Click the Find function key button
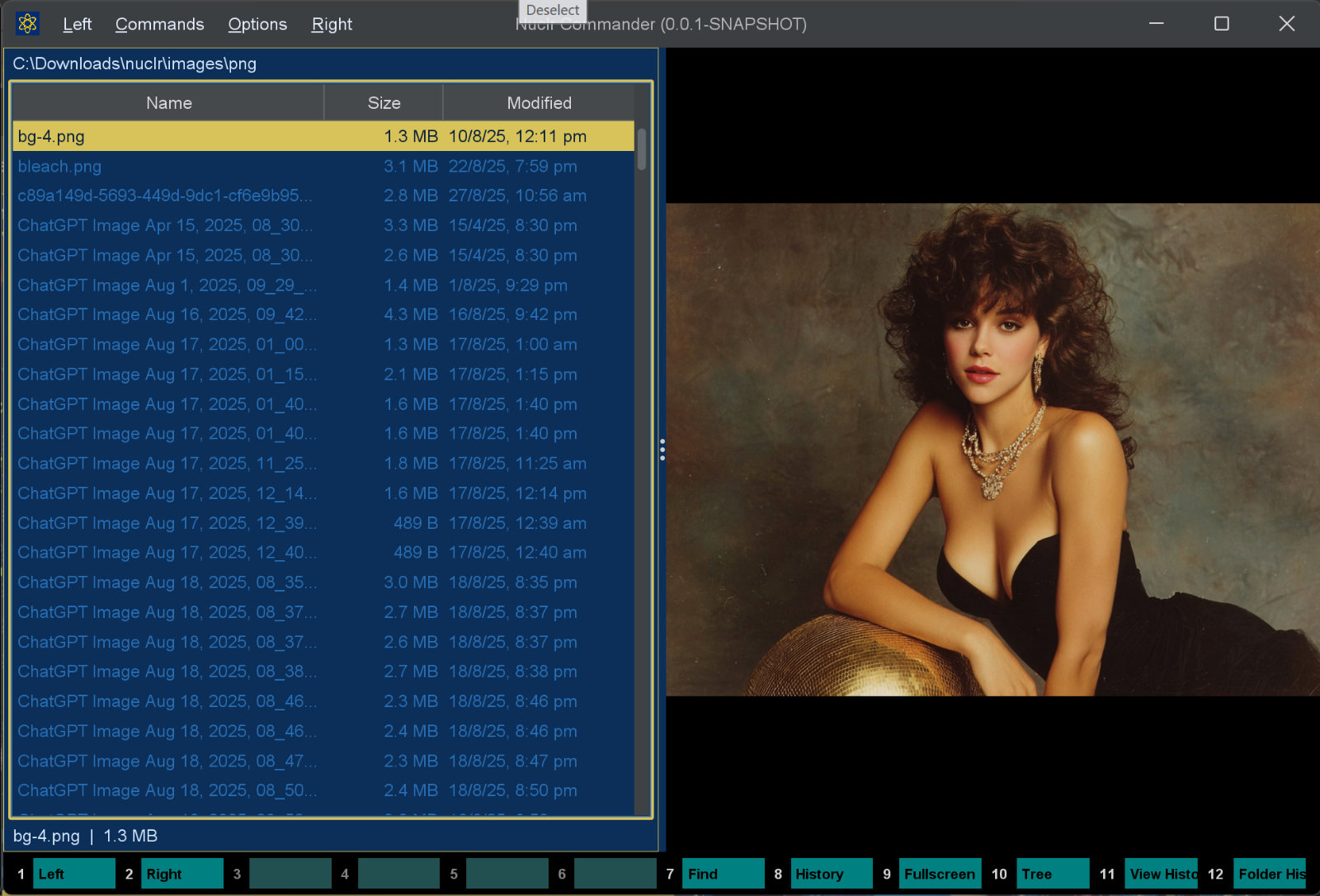Screen dimensions: 1320x896 click(724, 874)
